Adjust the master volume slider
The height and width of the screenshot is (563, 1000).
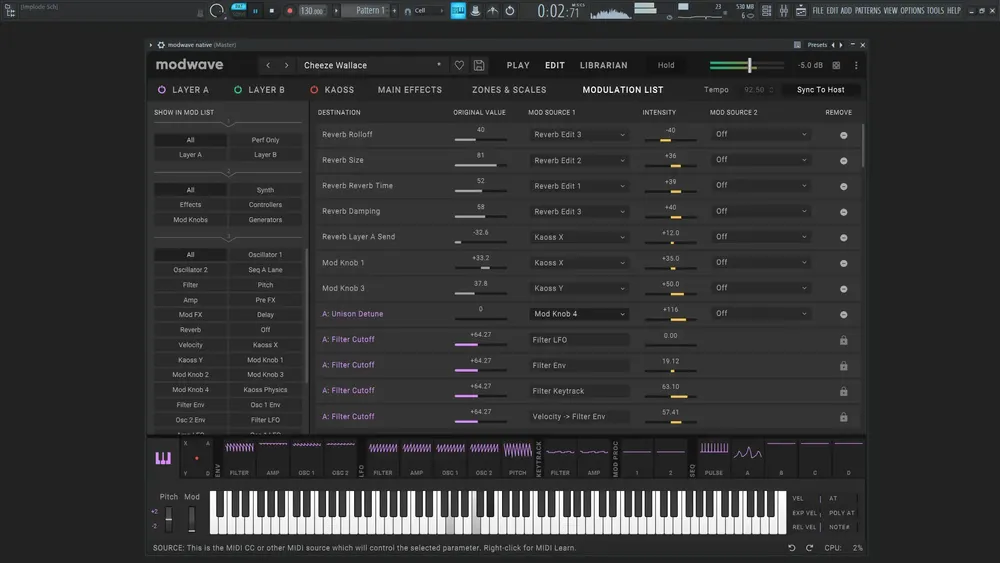pyautogui.click(x=747, y=65)
